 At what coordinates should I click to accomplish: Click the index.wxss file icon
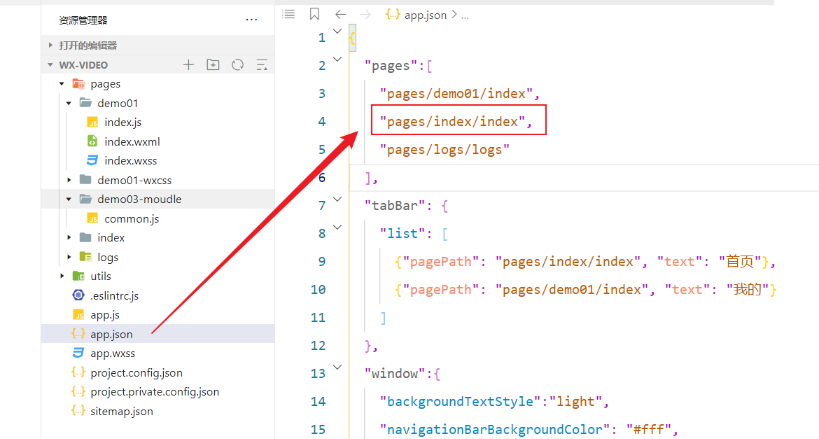point(92,160)
